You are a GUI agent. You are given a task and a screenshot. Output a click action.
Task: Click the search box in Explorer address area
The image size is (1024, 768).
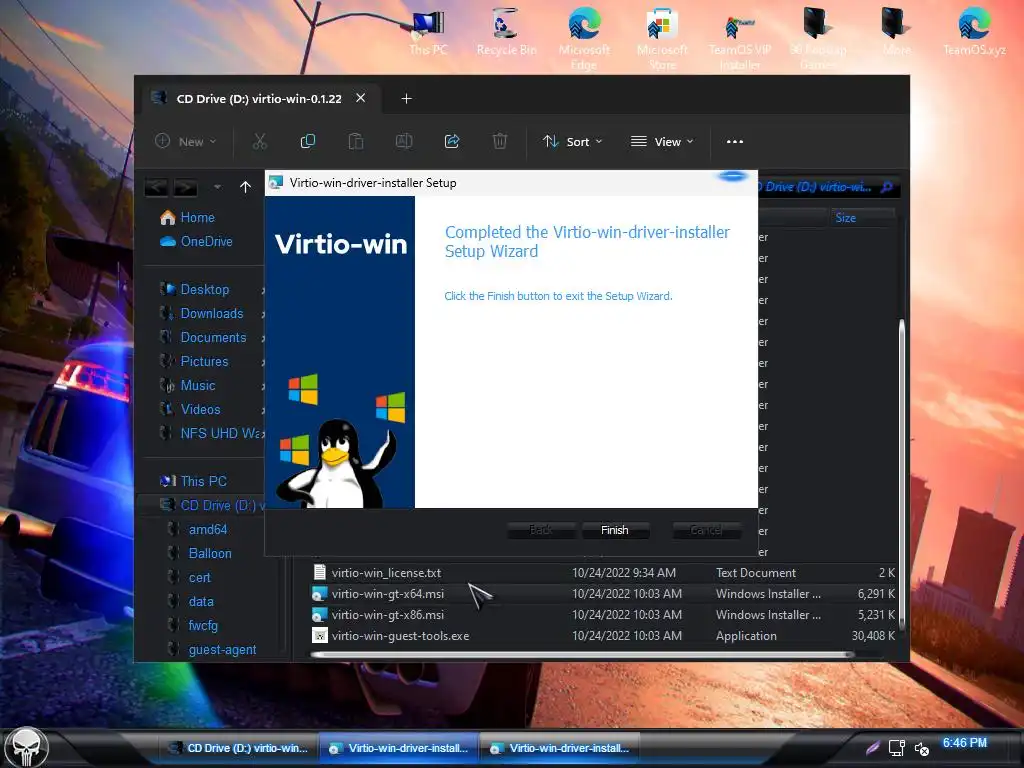[x=828, y=187]
